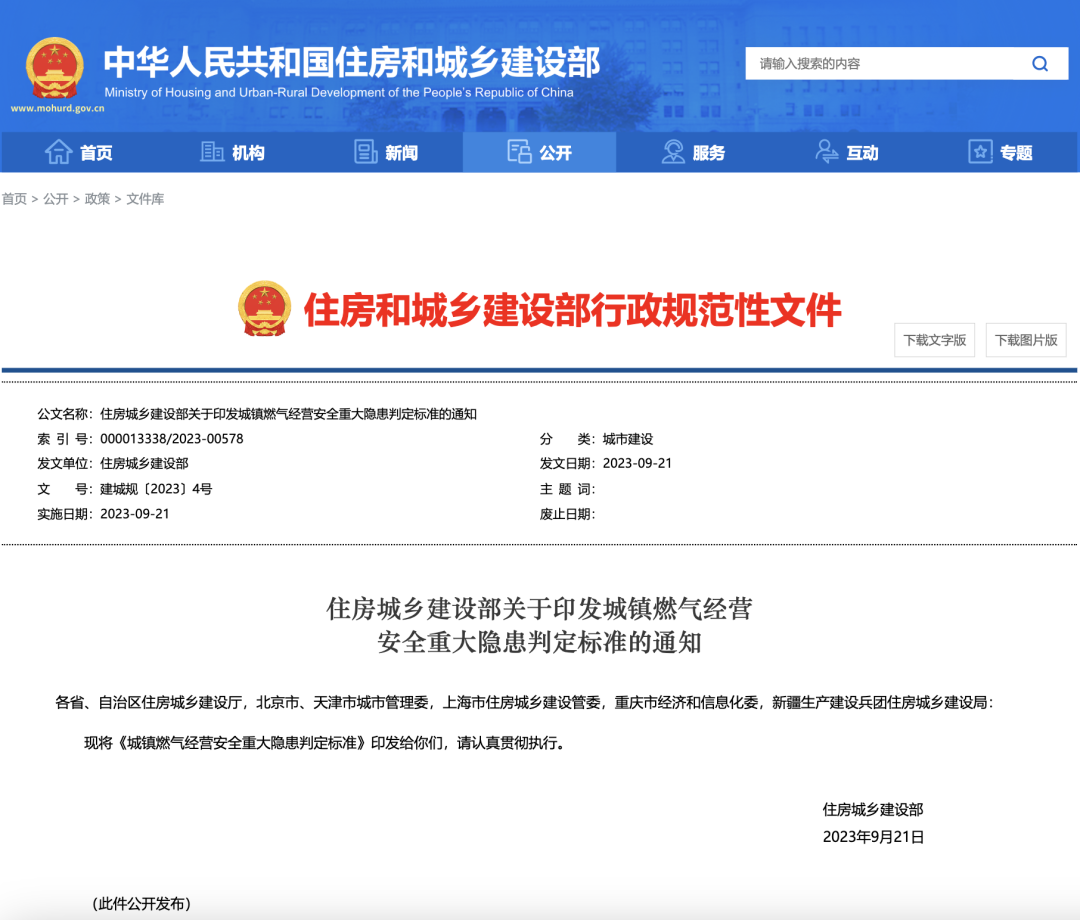
Task: Click the house icon beside 首页
Action: tap(59, 152)
